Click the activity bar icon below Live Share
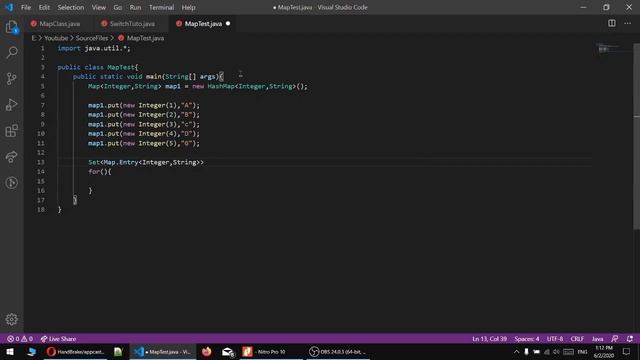The height and width of the screenshot is (360, 640). pos(11,182)
